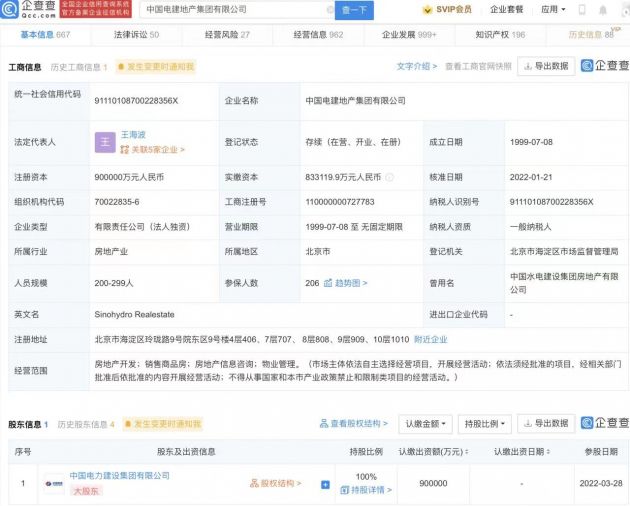The height and width of the screenshot is (506, 630).
Task: Click the search button next to company name
Action: [x=354, y=10]
